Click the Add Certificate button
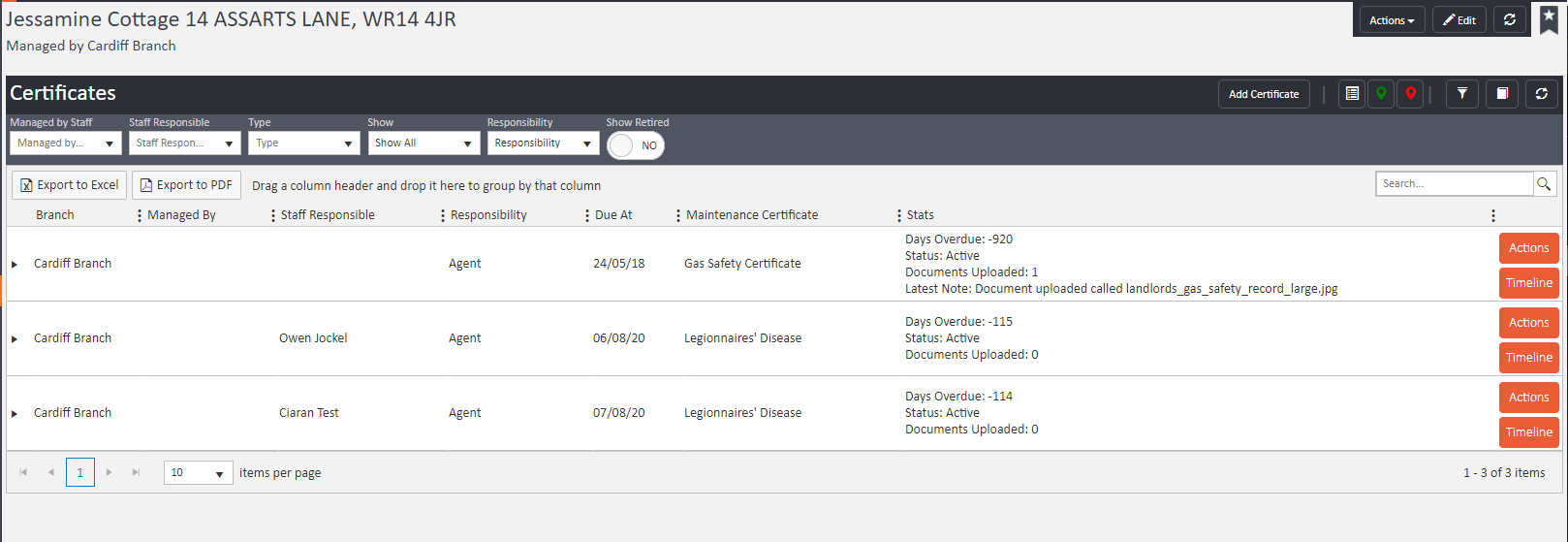The height and width of the screenshot is (542, 1568). (1263, 94)
